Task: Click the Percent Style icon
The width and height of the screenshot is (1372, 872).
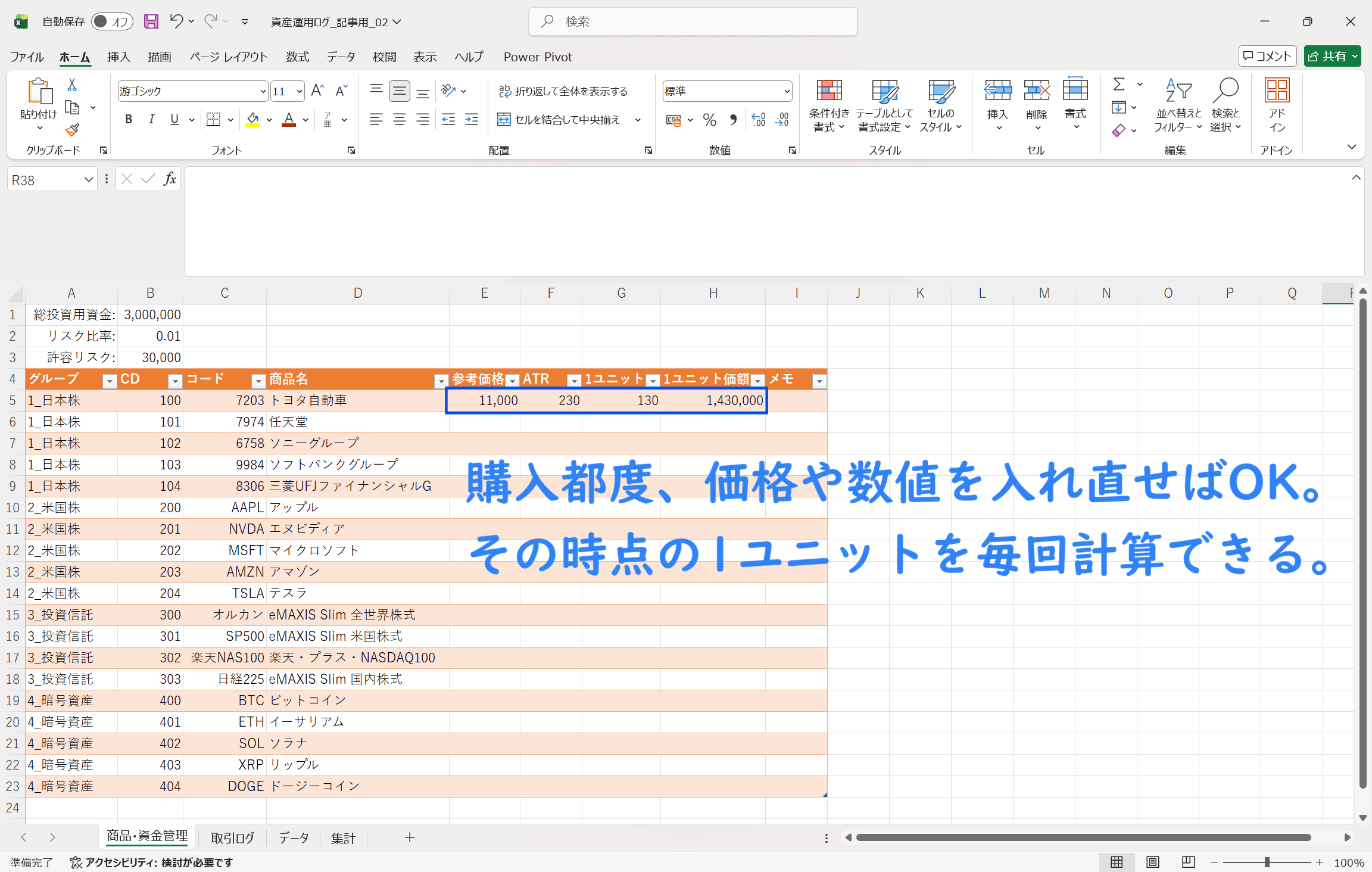Action: (x=709, y=120)
